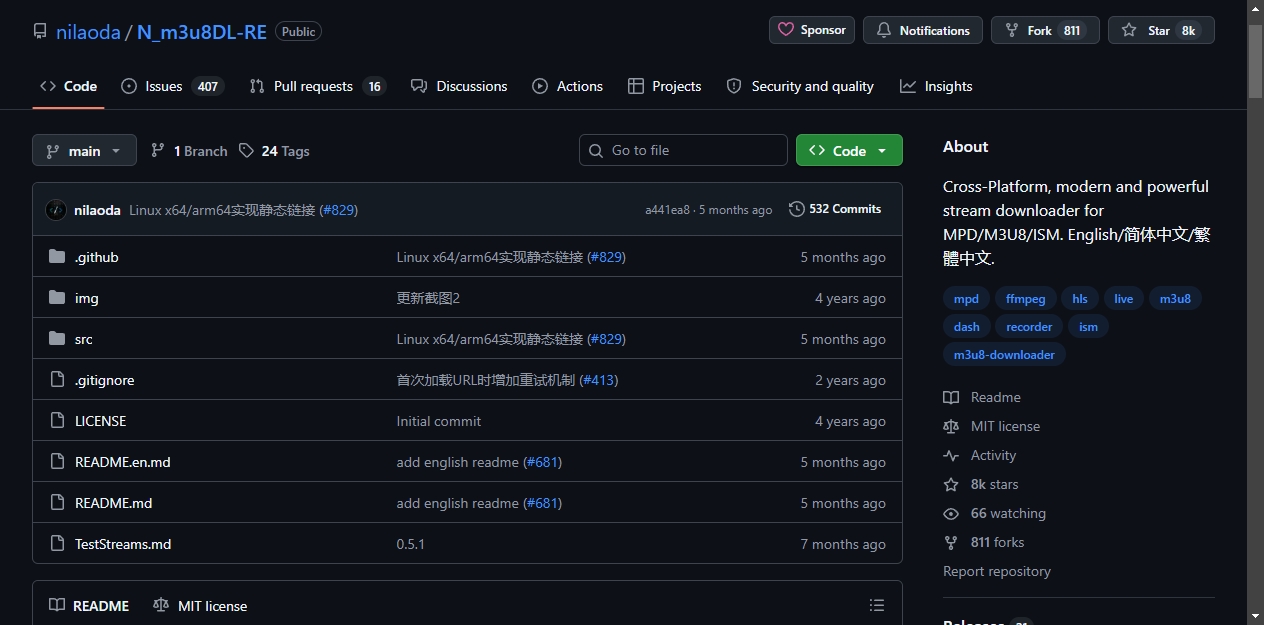Go to Discussions tab
This screenshot has height=625, width=1264.
tap(459, 86)
